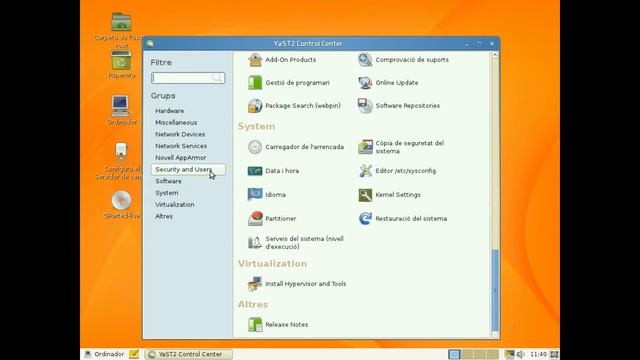Click the Kernel Settings label

coord(398,195)
